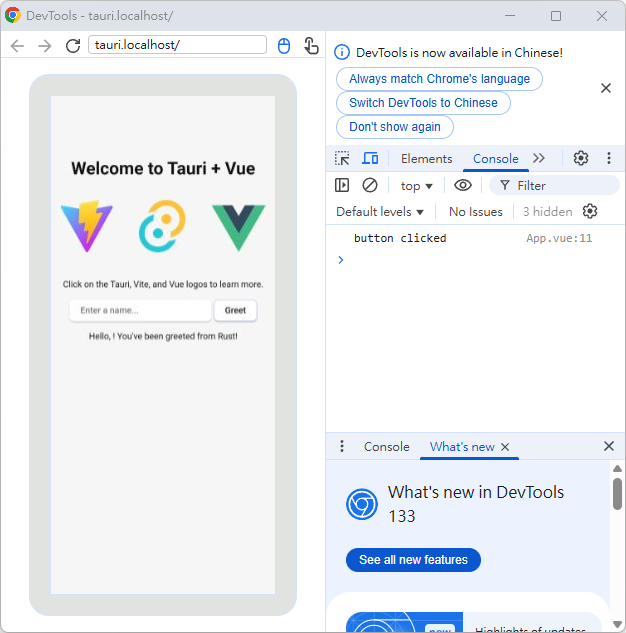626x633 pixels.
Task: Go forward using the forward arrow
Action: pos(45,46)
